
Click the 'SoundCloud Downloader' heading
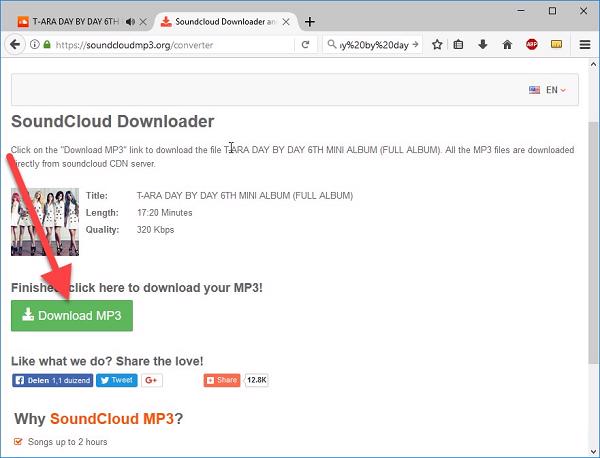pyautogui.click(x=112, y=121)
